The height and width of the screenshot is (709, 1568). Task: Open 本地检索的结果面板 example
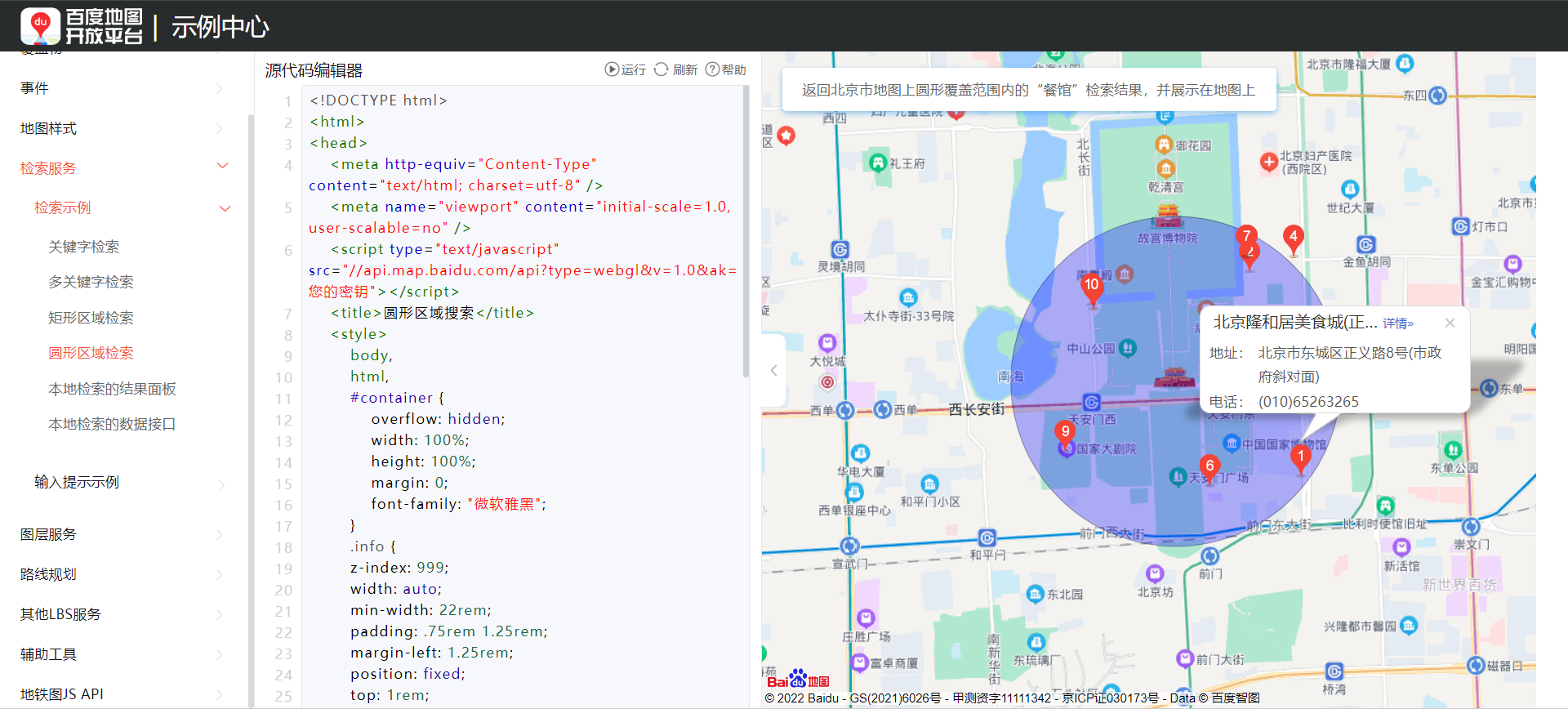(x=112, y=389)
